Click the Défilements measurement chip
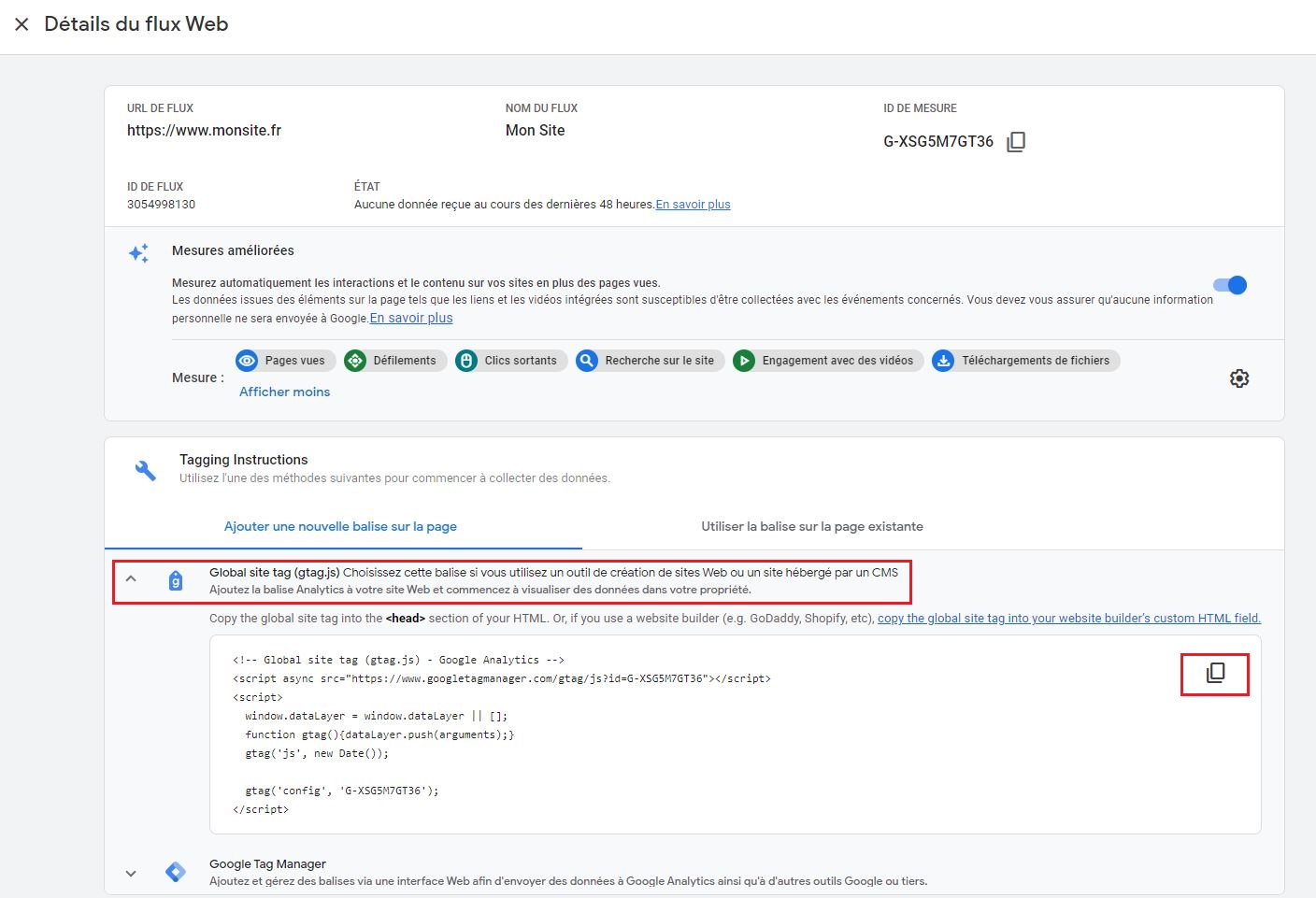This screenshot has width=1316, height=898. pos(393,361)
